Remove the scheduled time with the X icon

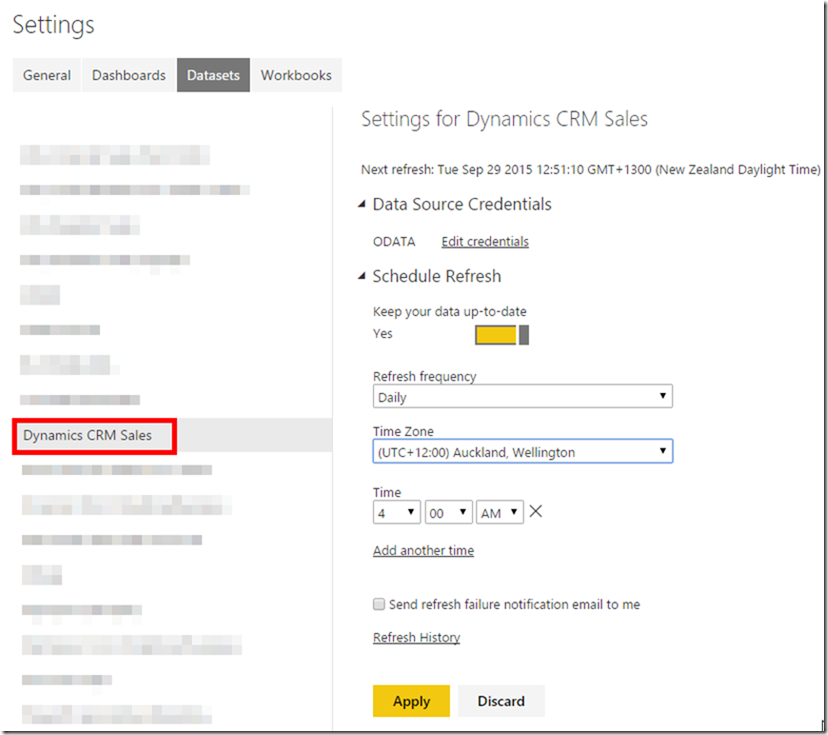coord(535,511)
